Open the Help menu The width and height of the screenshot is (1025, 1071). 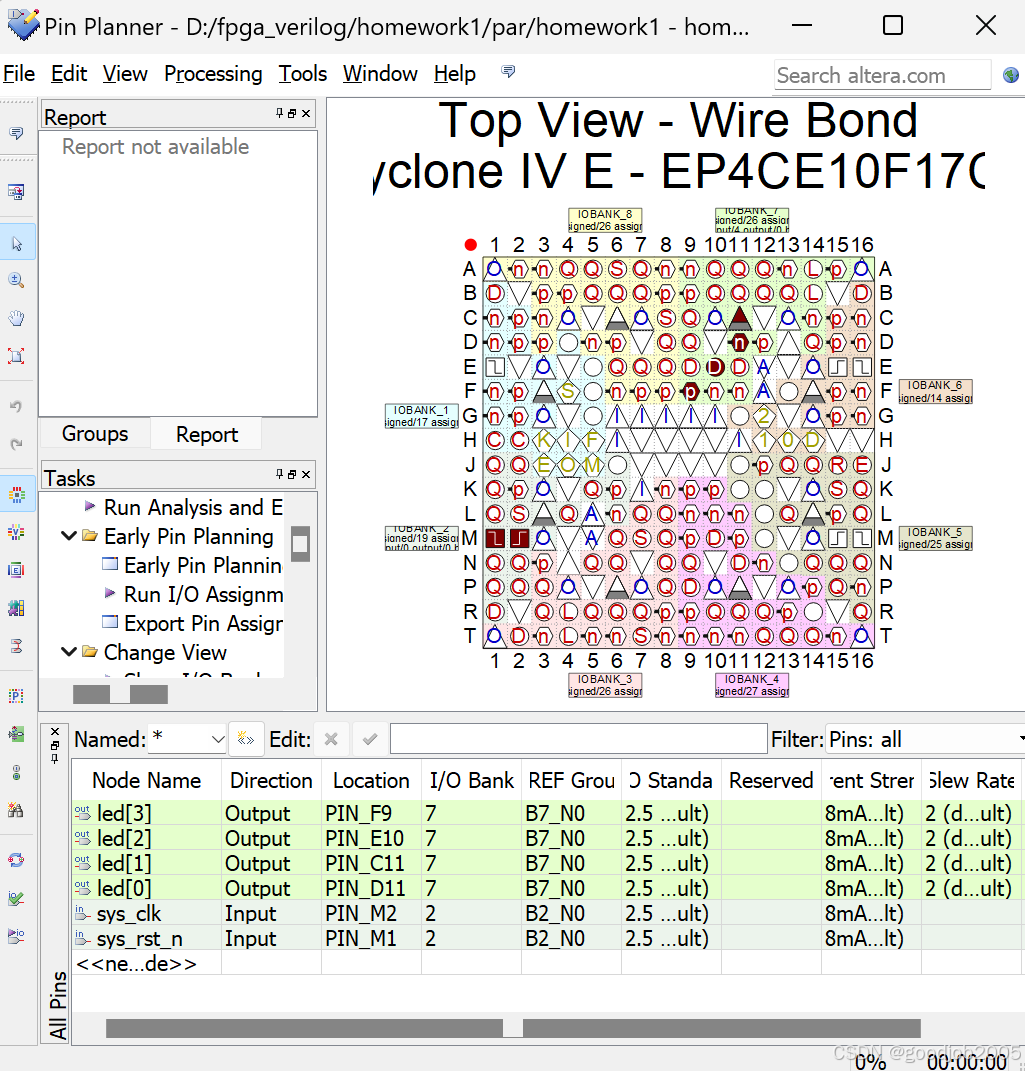(x=454, y=73)
